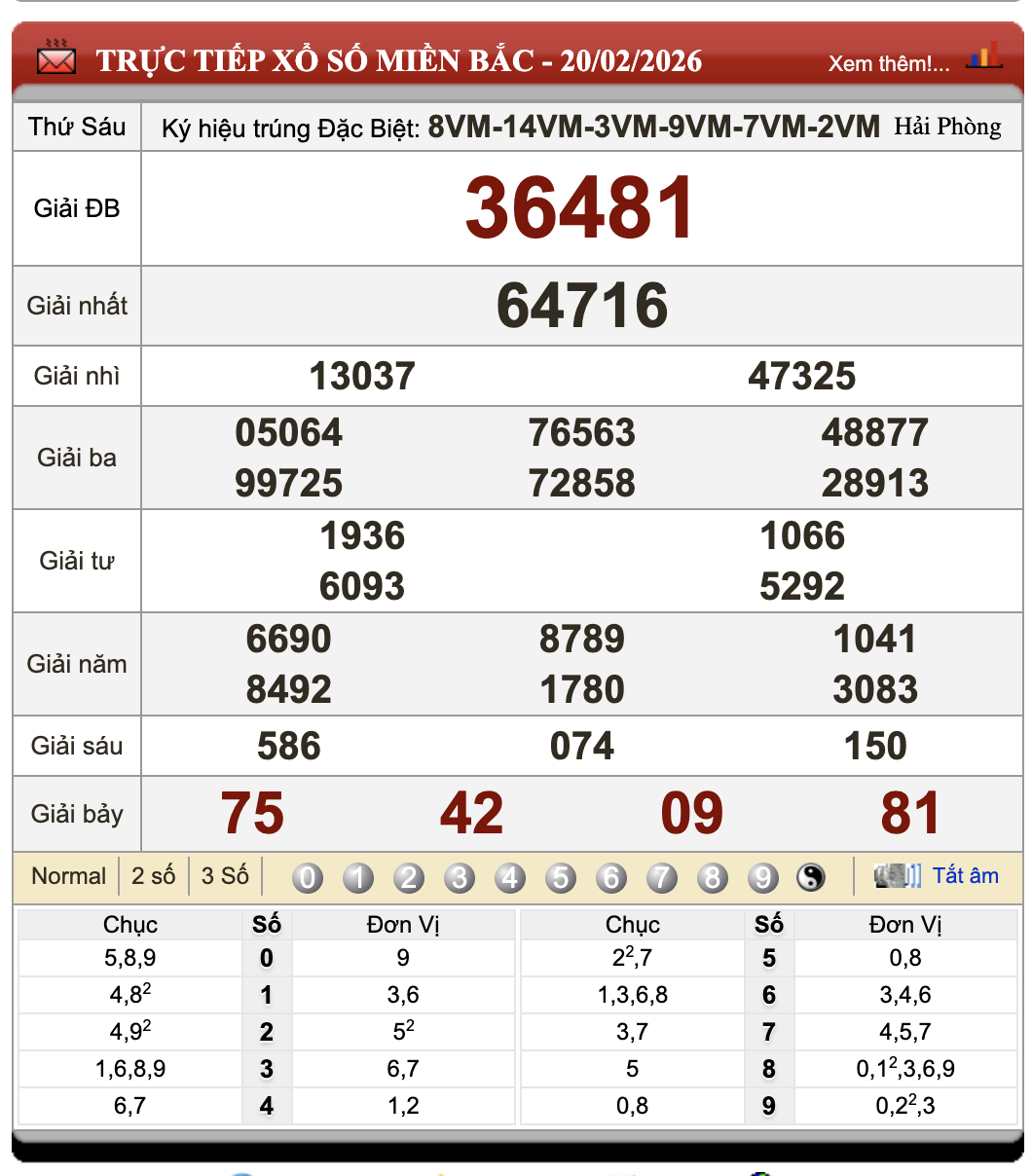This screenshot has width=1032, height=1176.
Task: Click the number 8 ball
Action: point(712,877)
